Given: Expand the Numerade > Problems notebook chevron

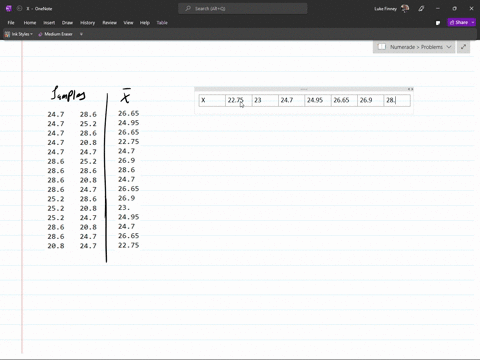Looking at the screenshot, I should pyautogui.click(x=449, y=47).
